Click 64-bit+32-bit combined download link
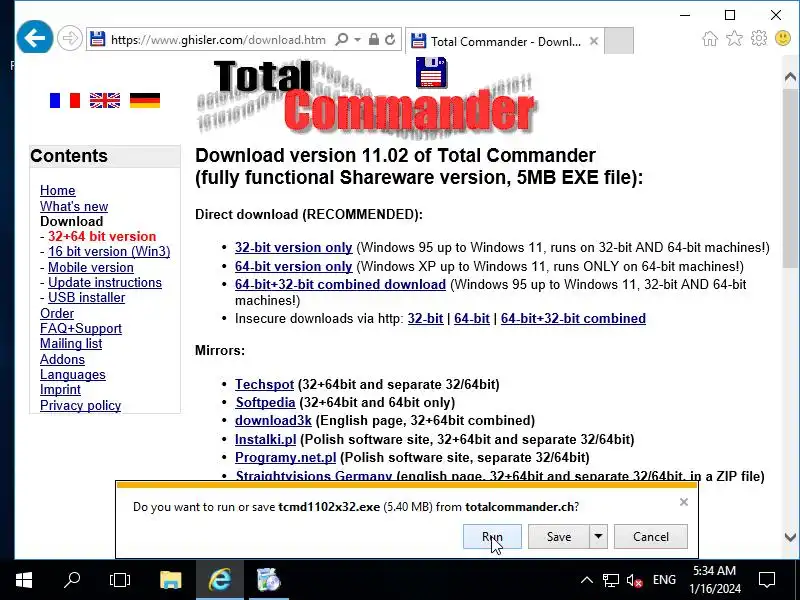Image resolution: width=800 pixels, height=600 pixels. click(x=340, y=284)
